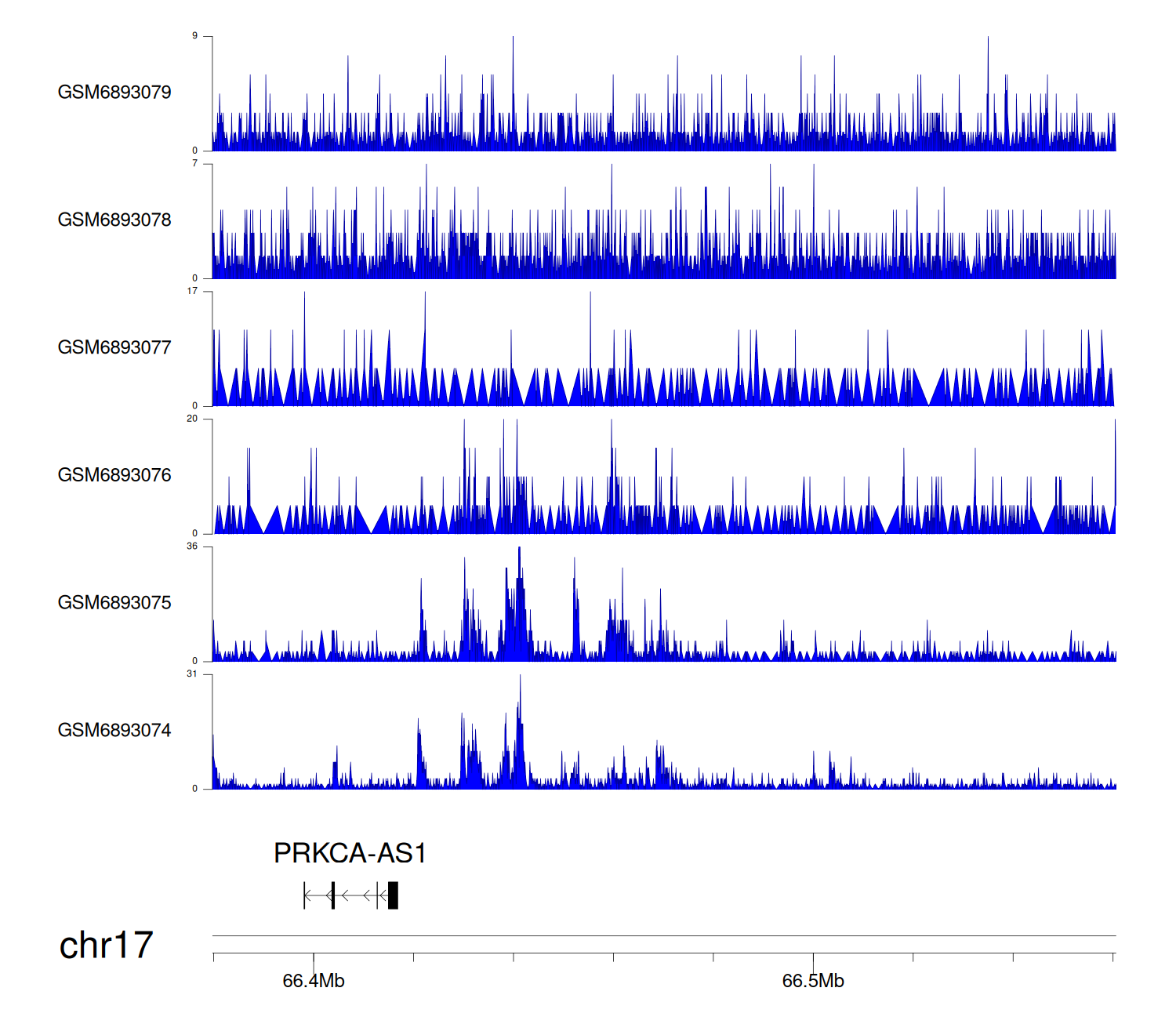The width and height of the screenshot is (1176, 1035).
Task: Click the y-axis maximum value 20
Action: pyautogui.click(x=192, y=419)
